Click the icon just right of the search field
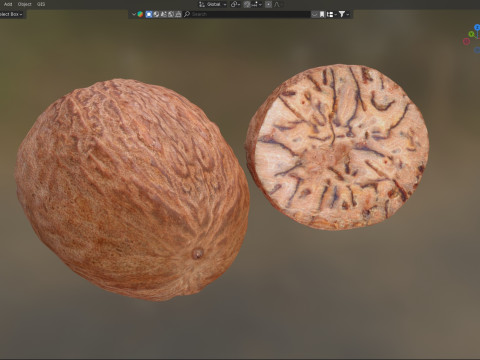Image resolution: width=480 pixels, height=360 pixels. (314, 14)
